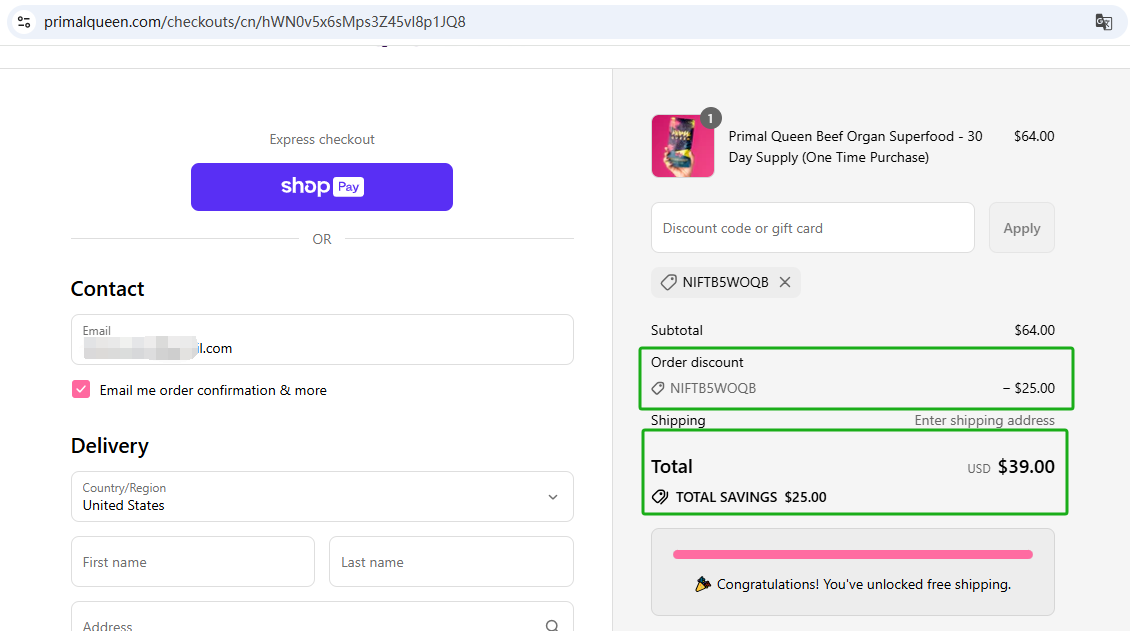Click the Enter shipping address text

point(984,421)
